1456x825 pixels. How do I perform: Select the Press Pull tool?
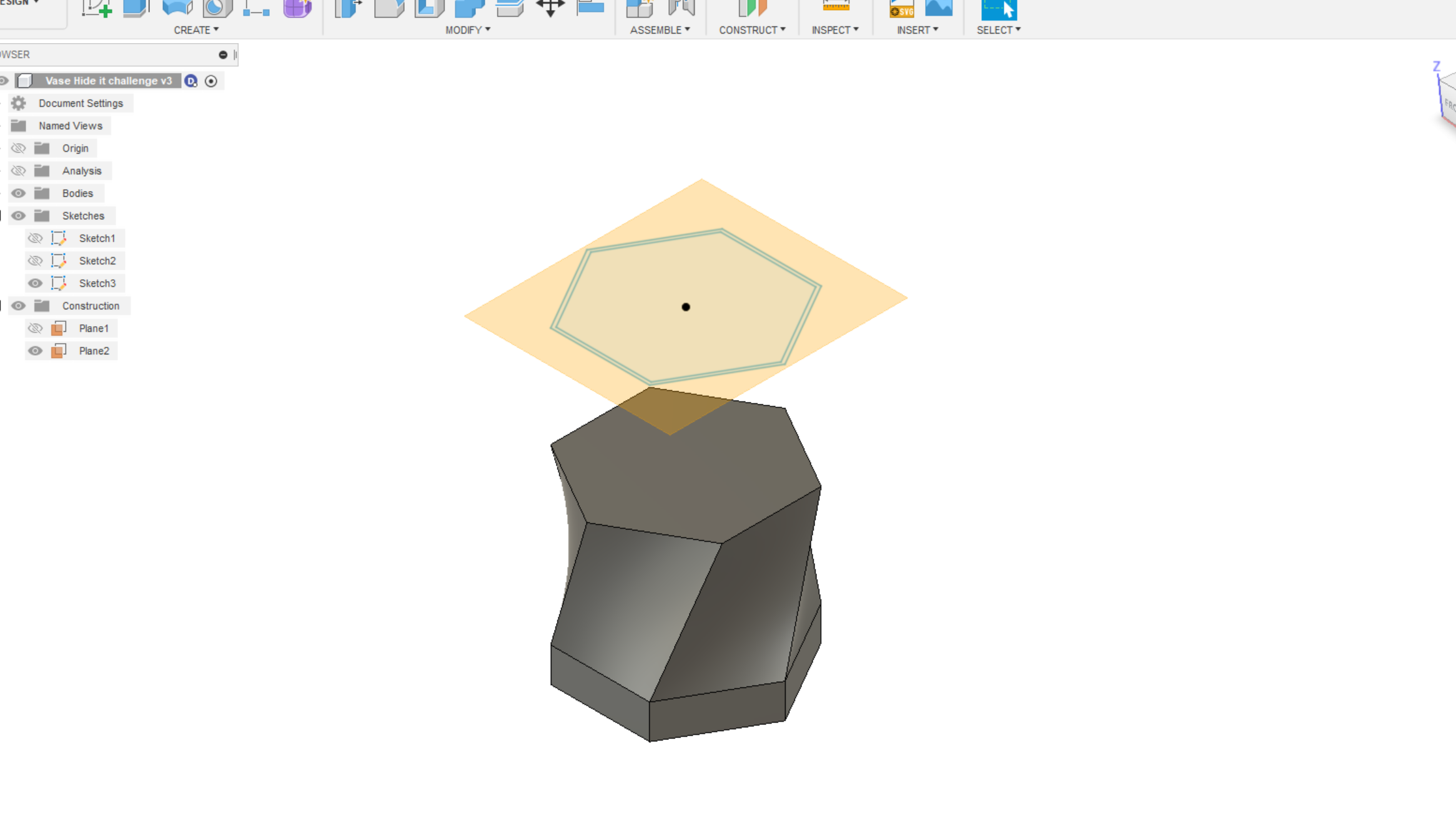point(348,7)
